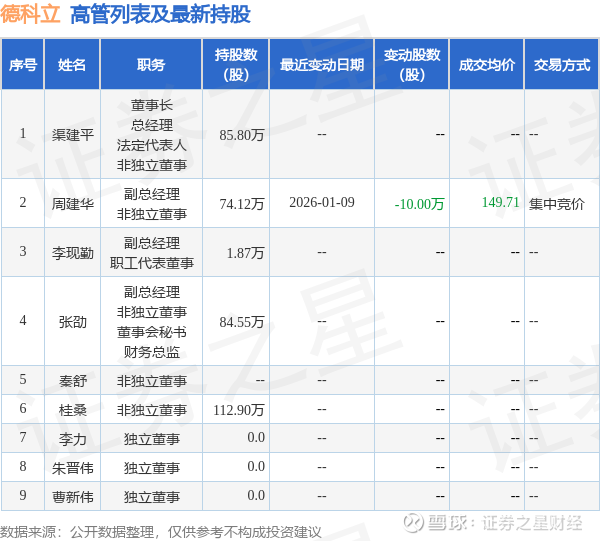Click the 112.90万 shareholding value
600x541 pixels.
[x=239, y=410]
